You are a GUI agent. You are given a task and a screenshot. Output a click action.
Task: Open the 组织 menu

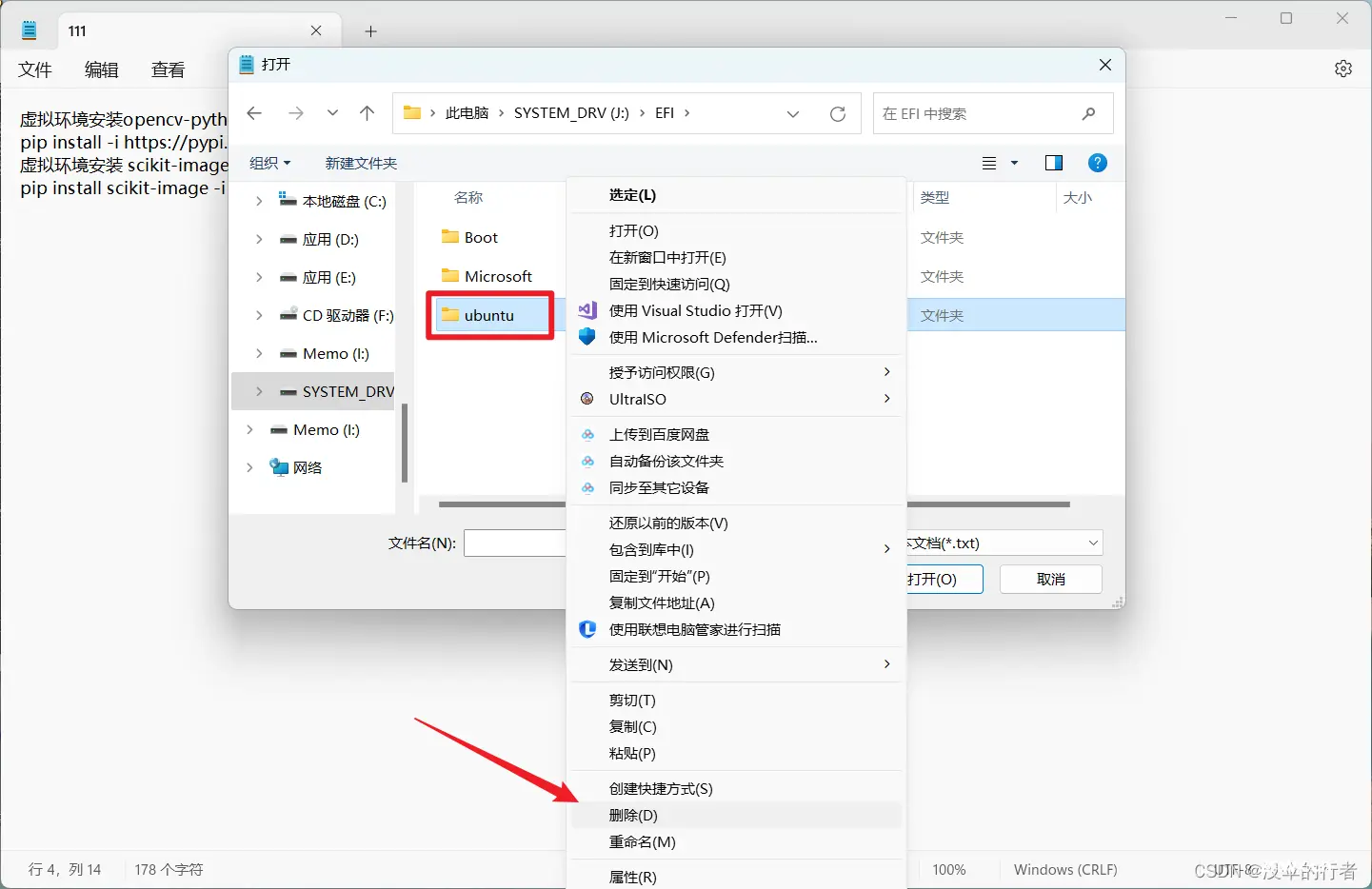[x=270, y=163]
